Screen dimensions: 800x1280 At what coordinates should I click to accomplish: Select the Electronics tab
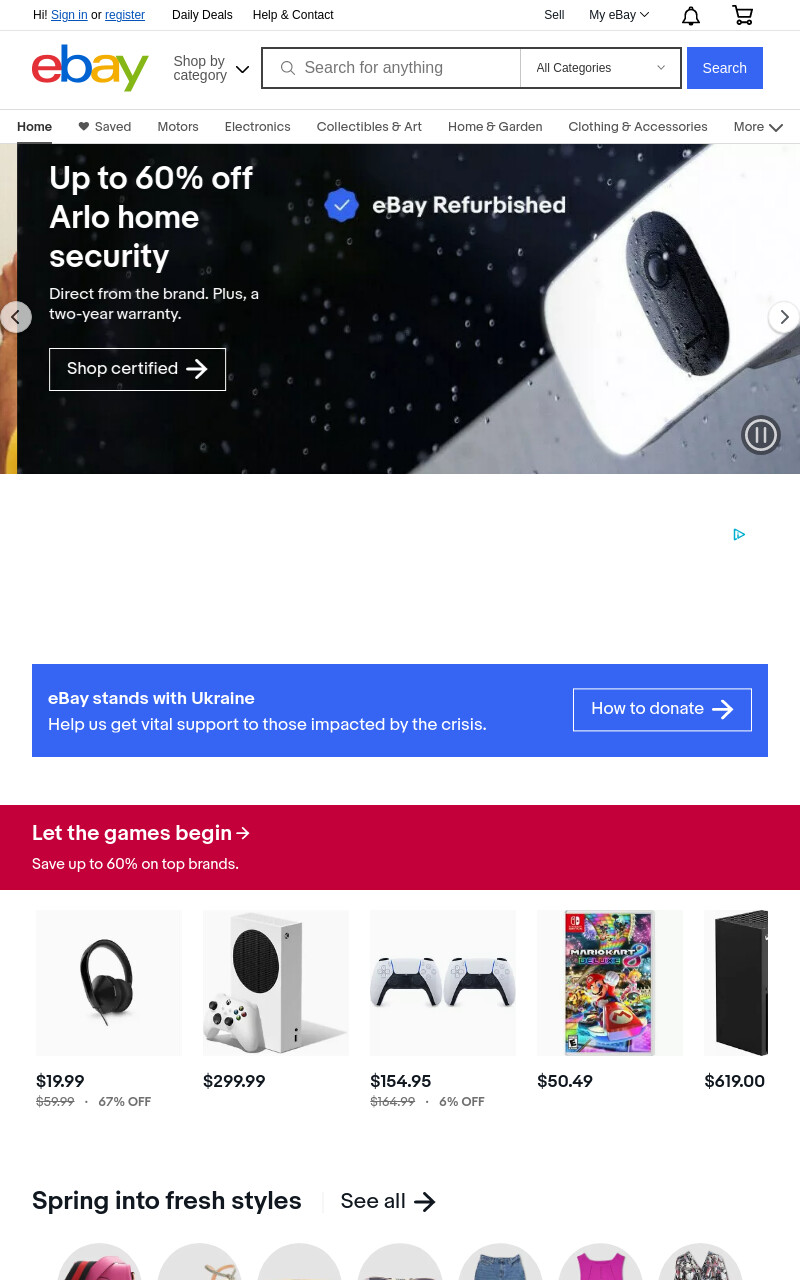(257, 127)
